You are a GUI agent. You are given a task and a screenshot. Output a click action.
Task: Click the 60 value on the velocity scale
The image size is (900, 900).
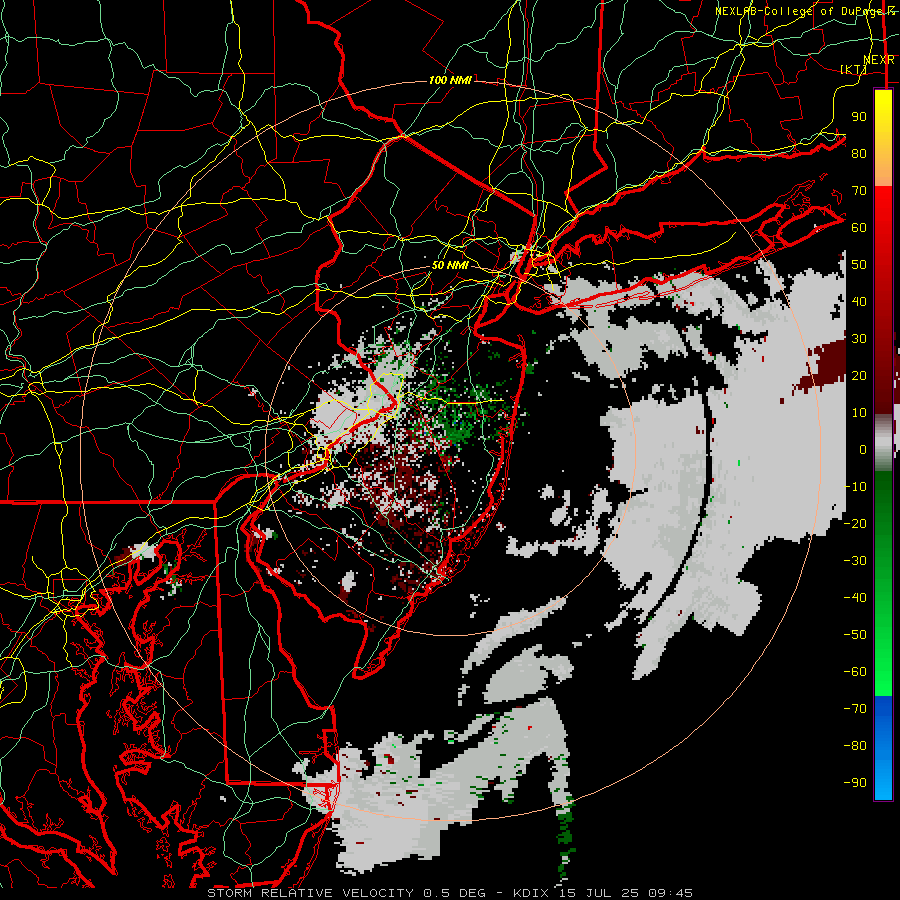859,227
